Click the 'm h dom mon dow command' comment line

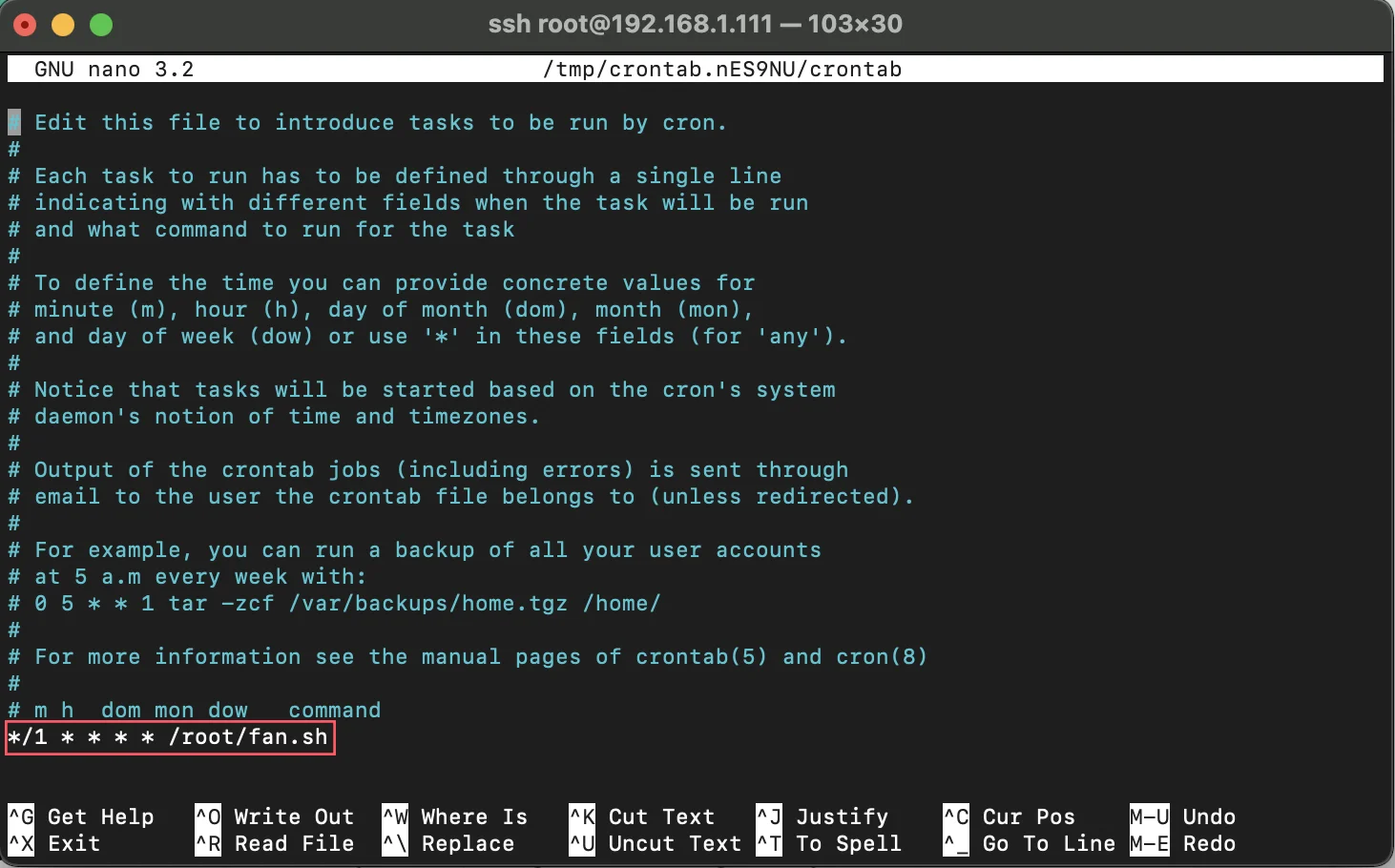(195, 711)
